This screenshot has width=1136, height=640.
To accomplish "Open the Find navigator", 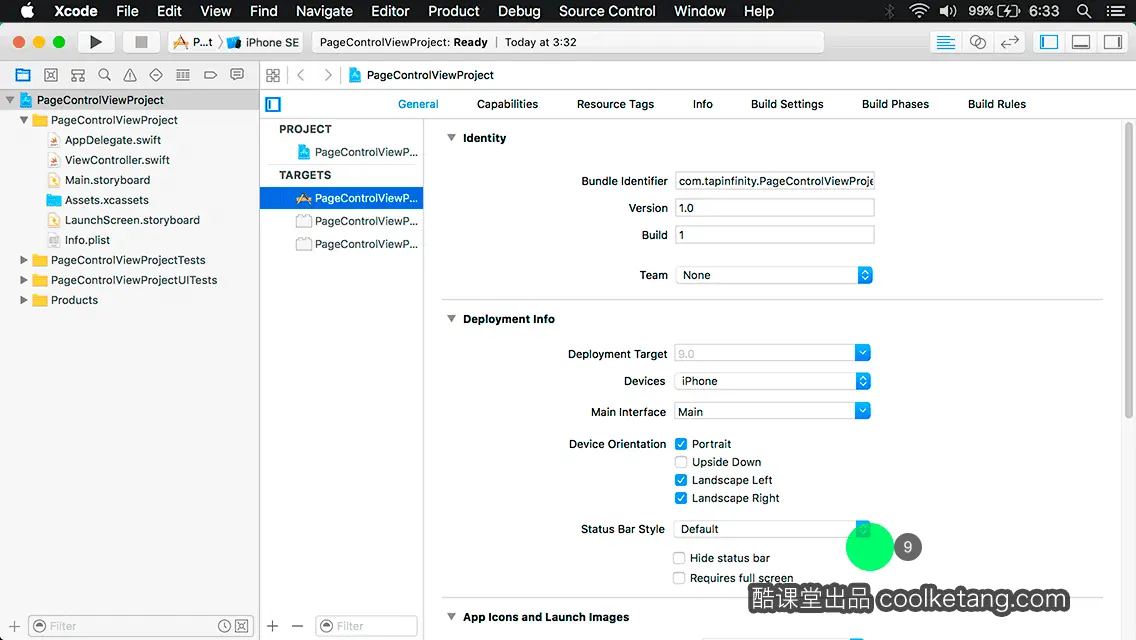I will [x=104, y=75].
